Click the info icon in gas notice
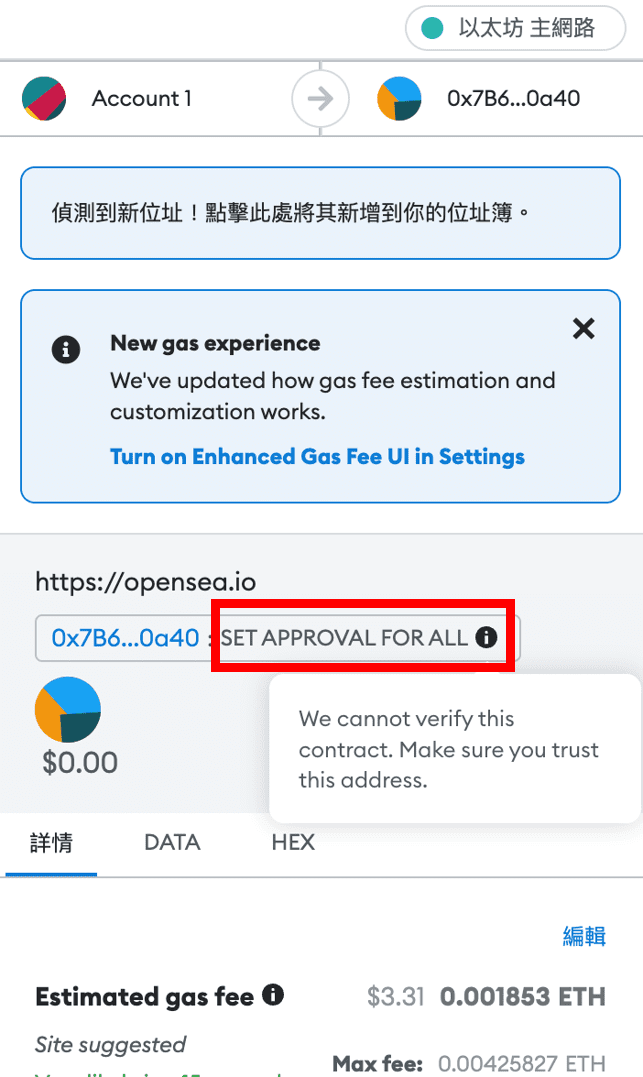The width and height of the screenshot is (643, 1077). point(66,350)
